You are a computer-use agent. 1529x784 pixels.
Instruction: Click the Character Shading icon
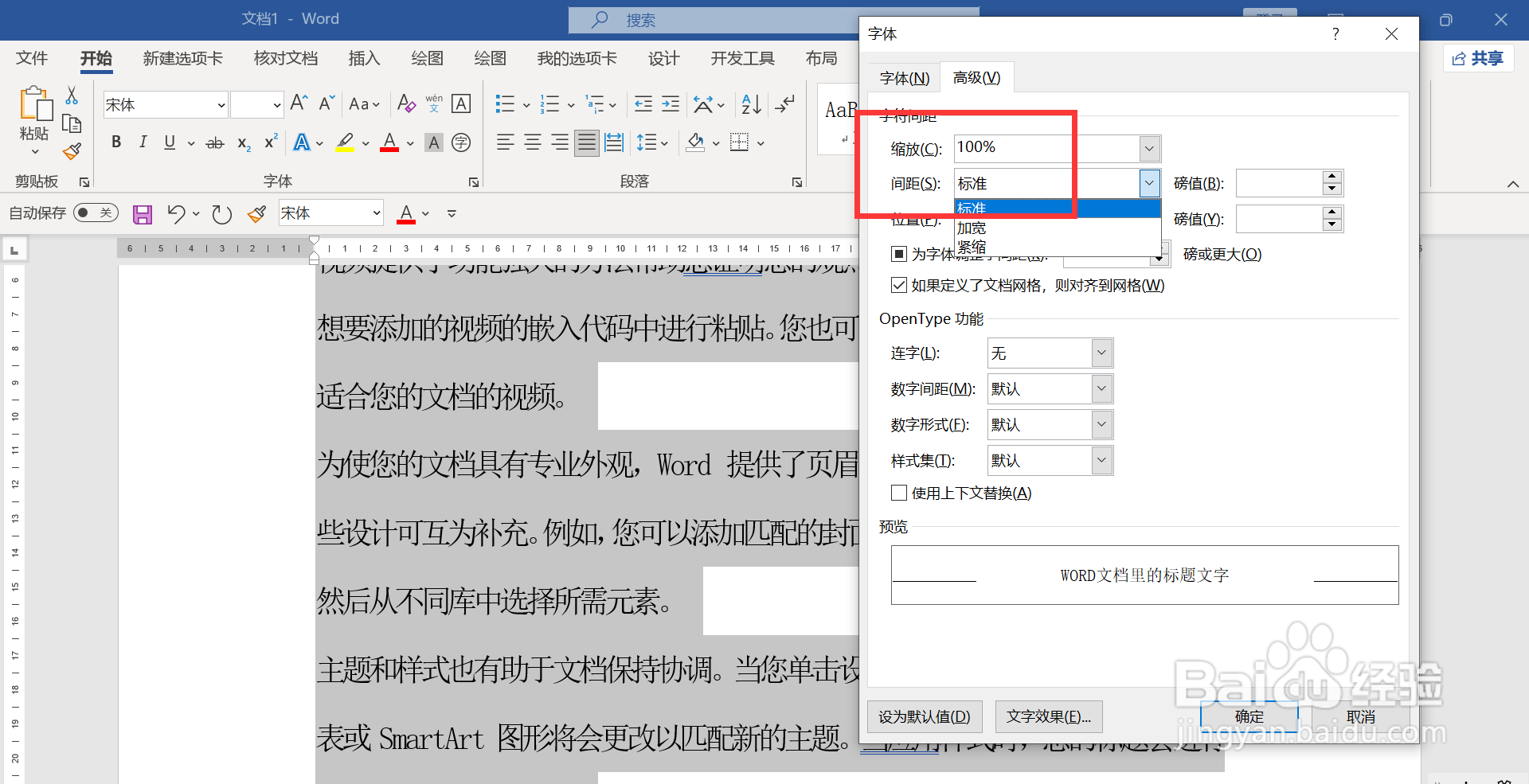[434, 142]
